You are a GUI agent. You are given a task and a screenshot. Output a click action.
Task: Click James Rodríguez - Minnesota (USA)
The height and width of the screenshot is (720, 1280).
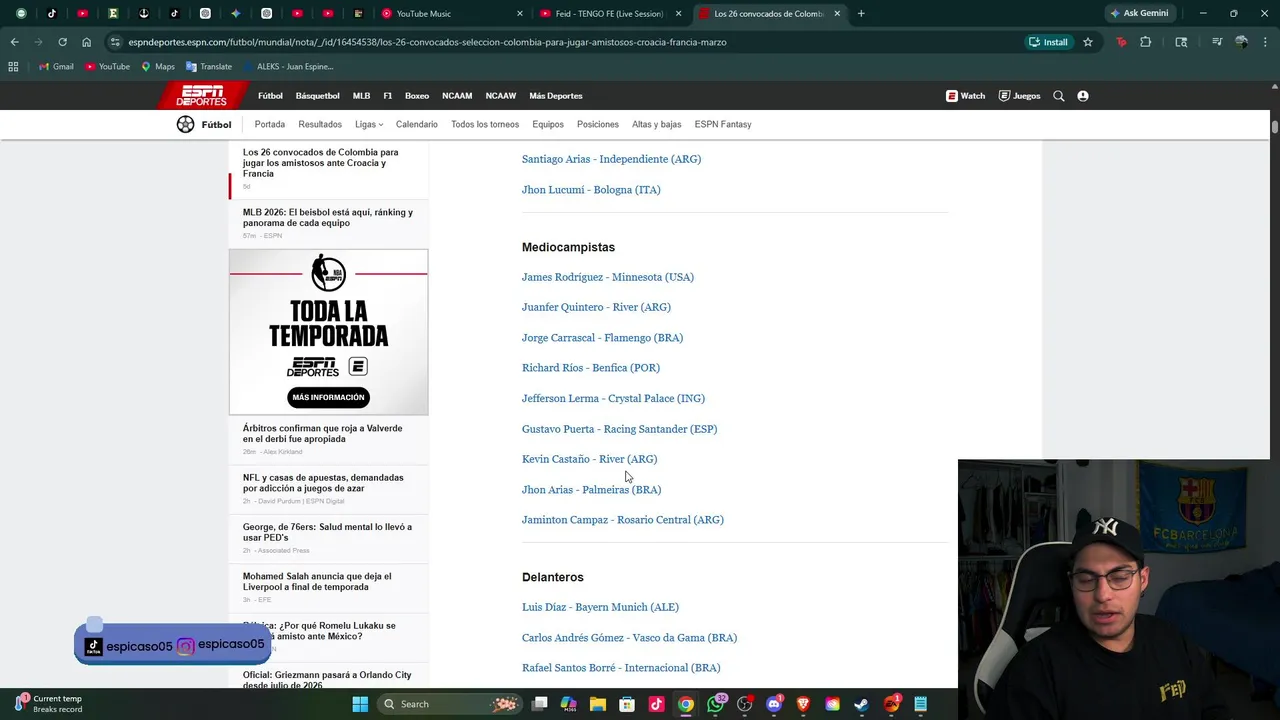click(608, 277)
